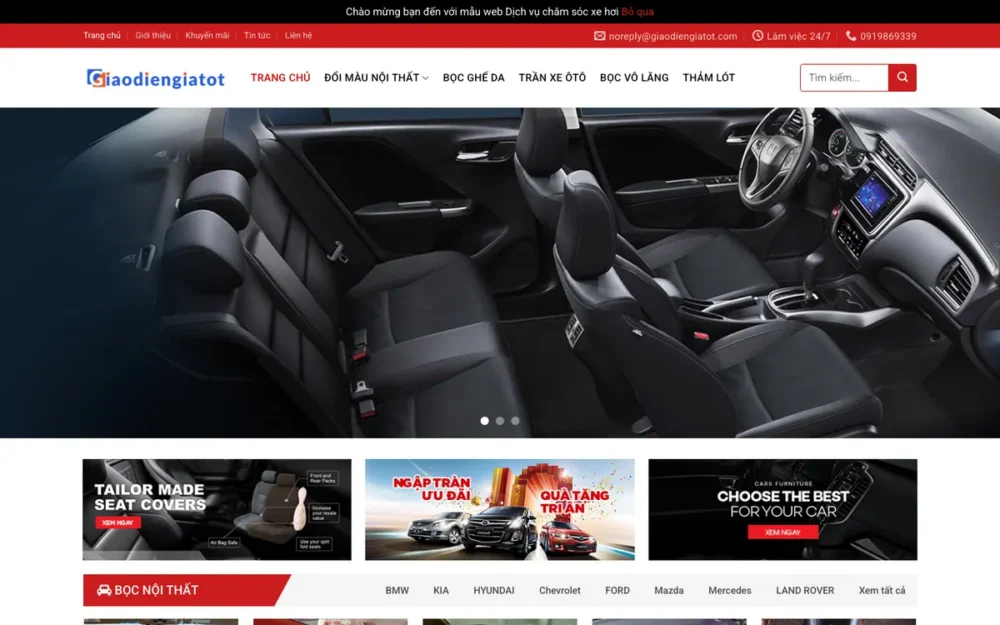Click the clock icon beside Làm việc 24/7
Viewport: 1000px width, 625px height.
pyautogui.click(x=757, y=36)
